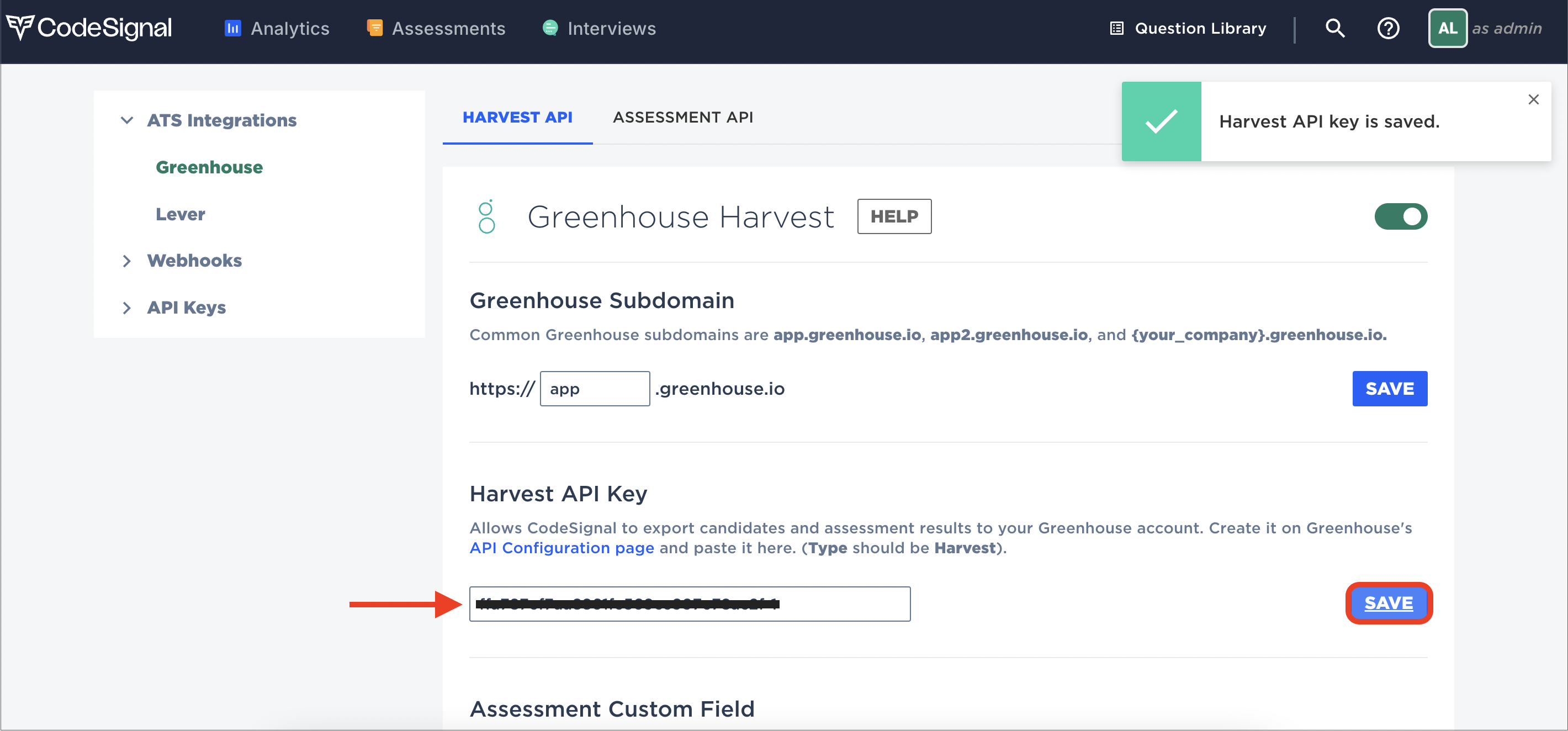Click the green checkmark in the notification

click(x=1162, y=121)
